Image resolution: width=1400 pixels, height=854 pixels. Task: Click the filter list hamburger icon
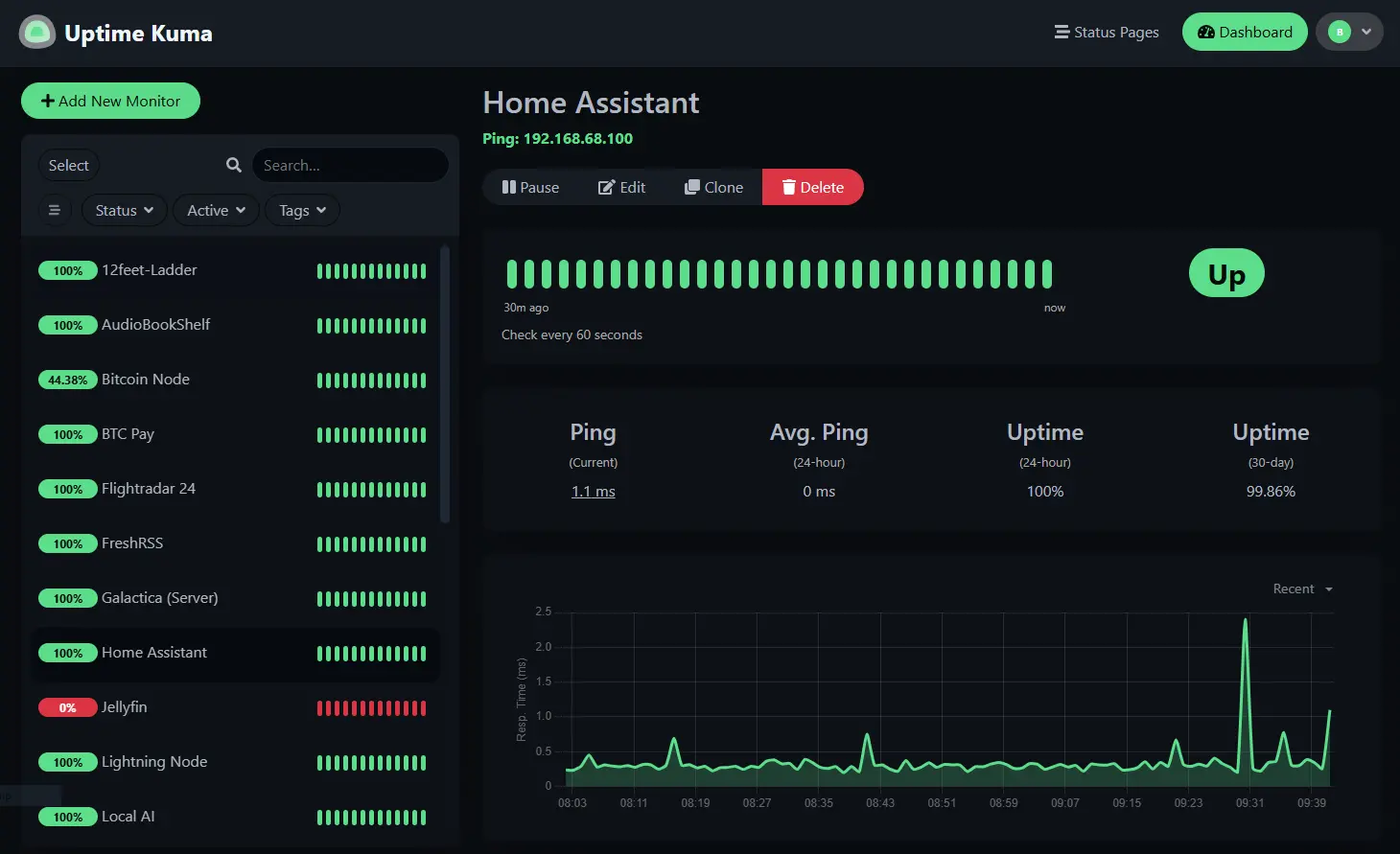click(55, 210)
